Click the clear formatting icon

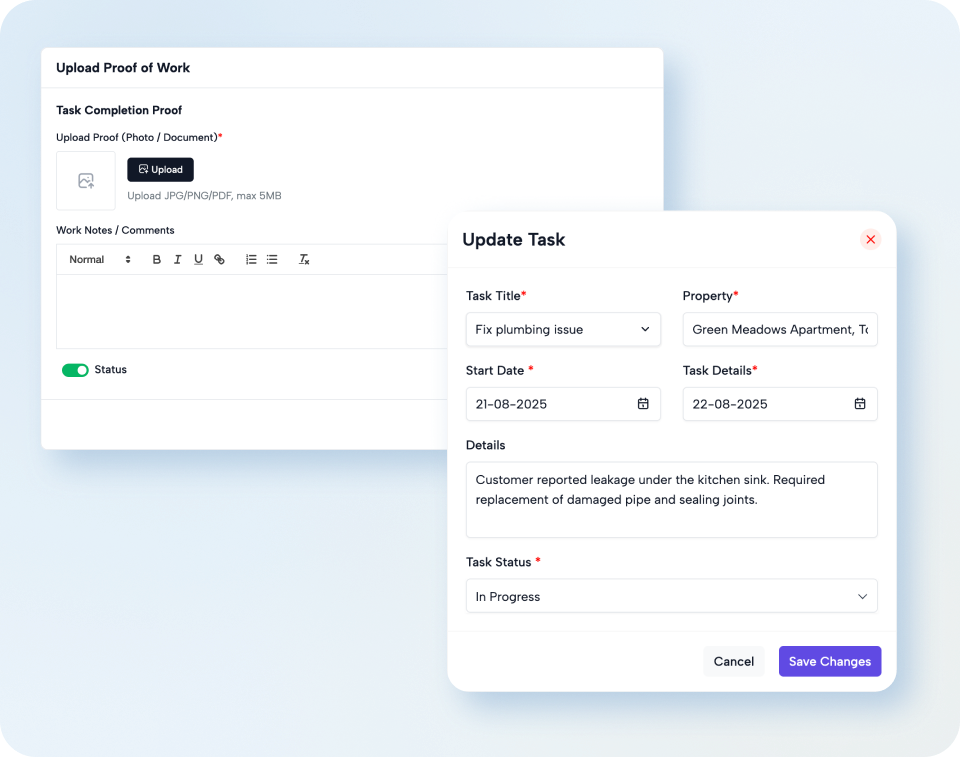point(304,260)
